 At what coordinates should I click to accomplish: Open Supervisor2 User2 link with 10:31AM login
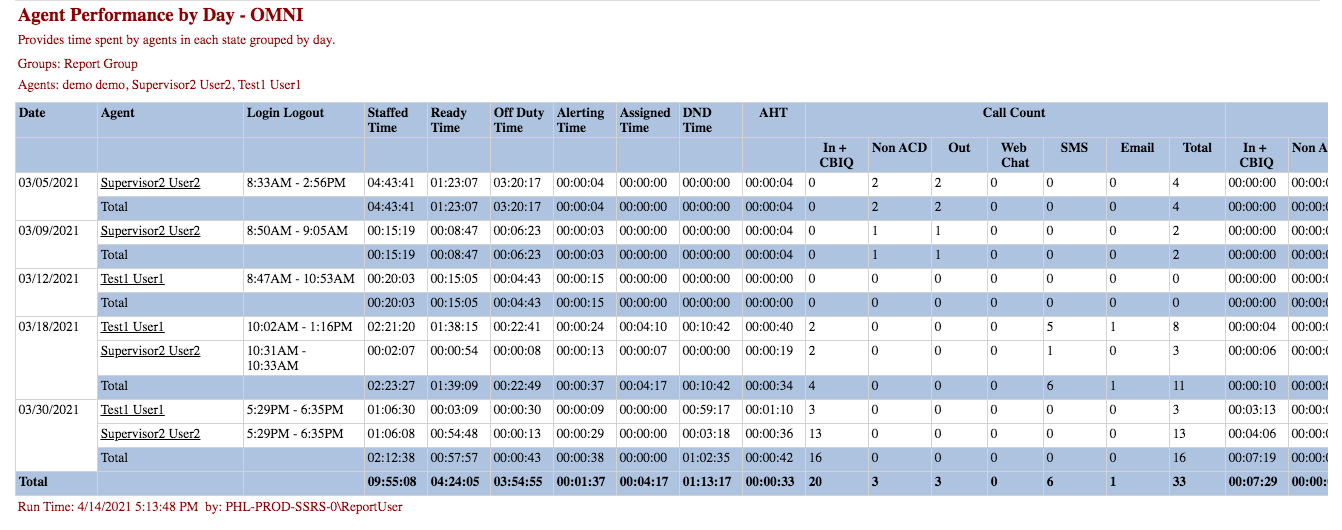coord(150,351)
